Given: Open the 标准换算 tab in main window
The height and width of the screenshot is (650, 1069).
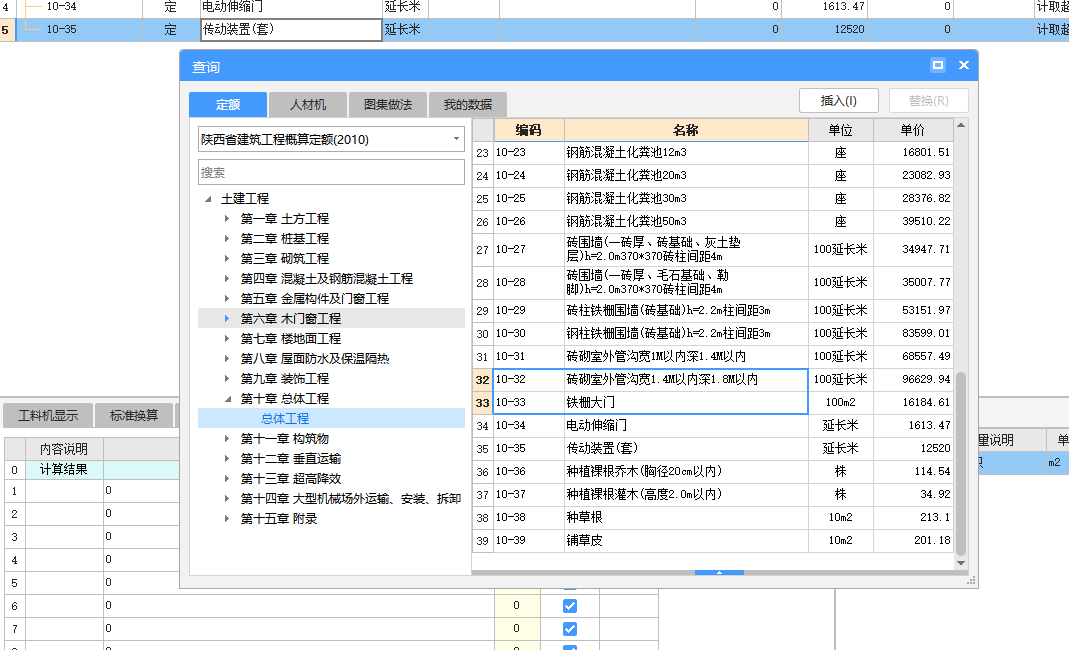Looking at the screenshot, I should coord(134,415).
